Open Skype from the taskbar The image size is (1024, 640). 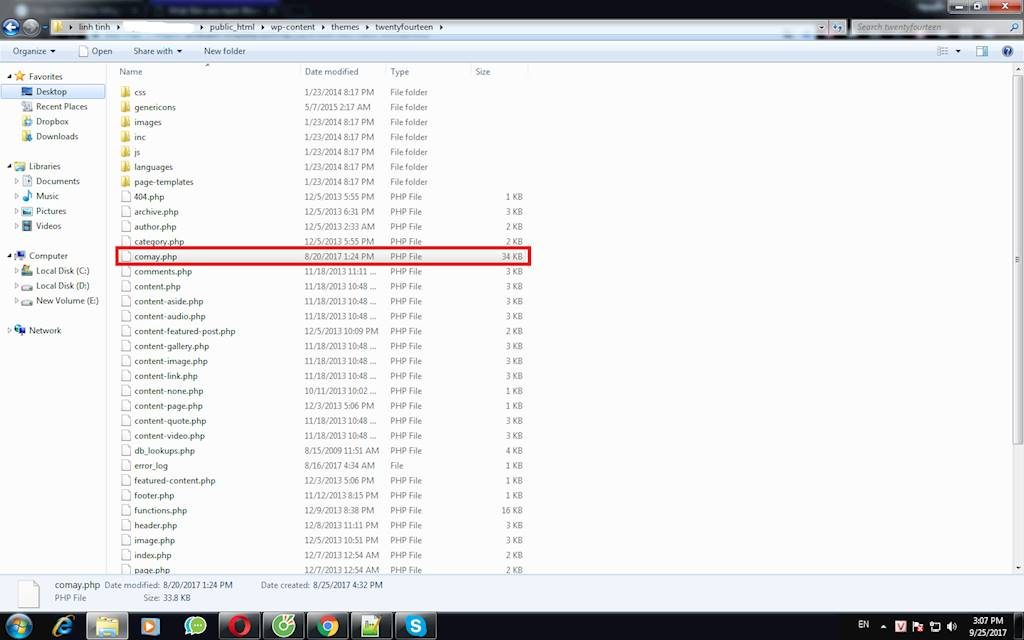pyautogui.click(x=415, y=626)
